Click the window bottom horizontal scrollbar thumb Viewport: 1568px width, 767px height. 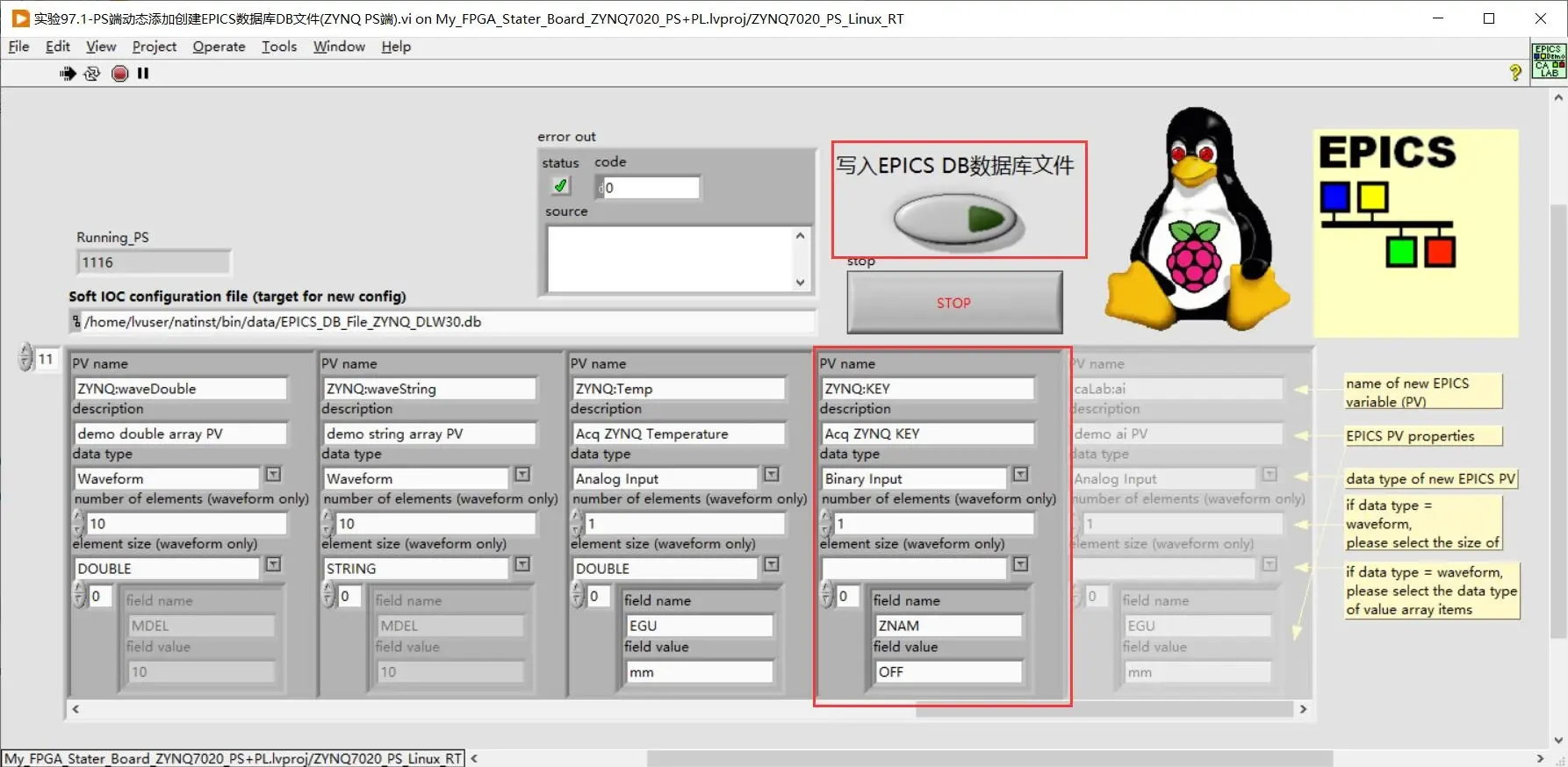pyautogui.click(x=989, y=758)
